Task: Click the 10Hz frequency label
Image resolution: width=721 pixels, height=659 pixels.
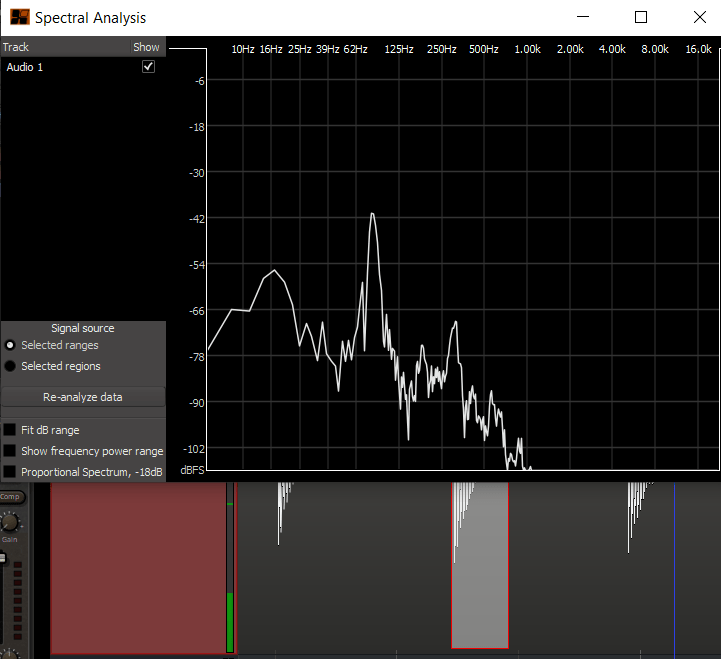Action: (242, 49)
